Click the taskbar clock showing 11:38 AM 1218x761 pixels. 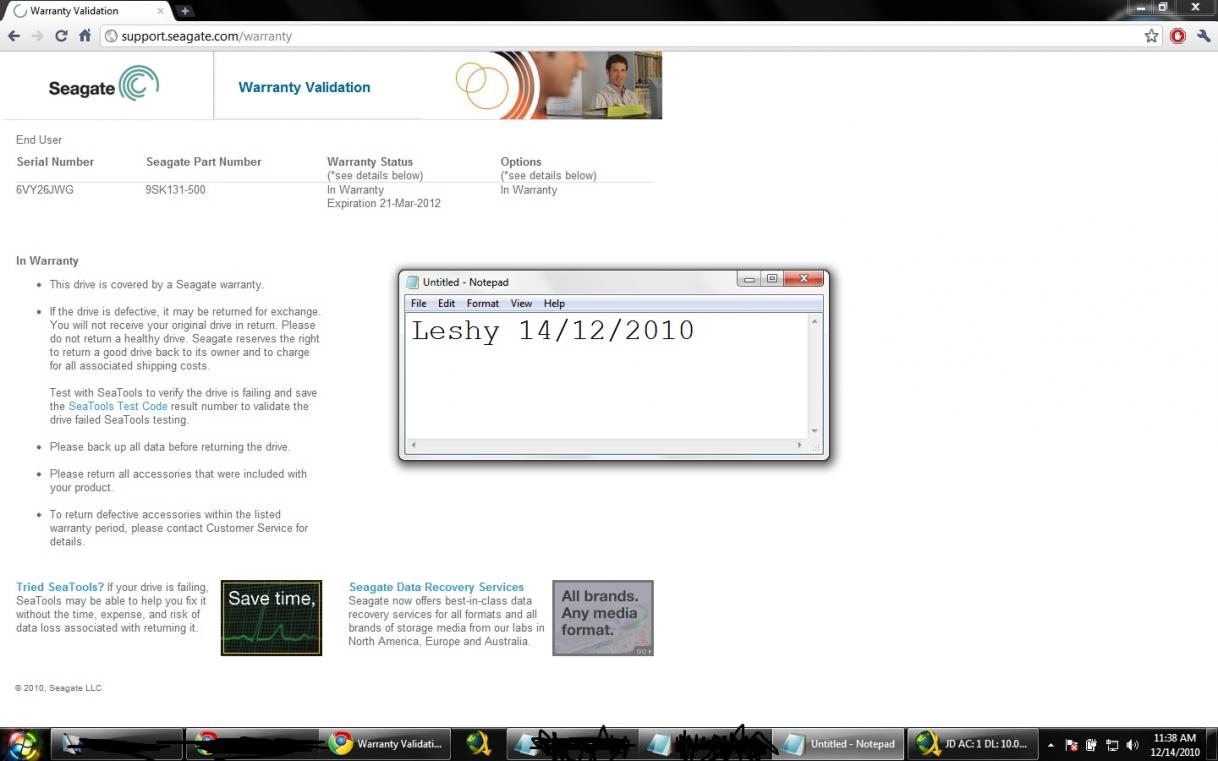[x=1174, y=744]
